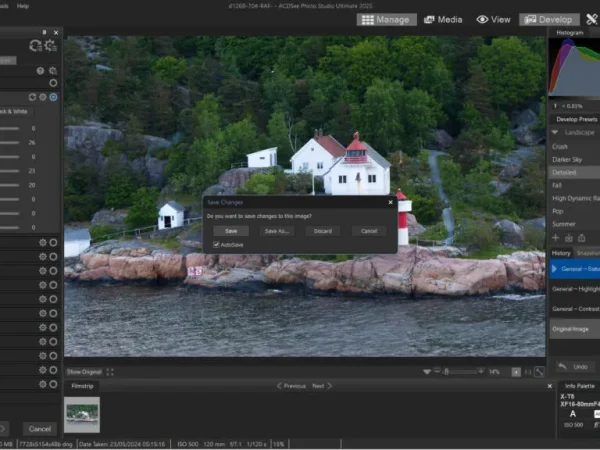Click the crossed tools icon beside Develop

click(x=592, y=19)
